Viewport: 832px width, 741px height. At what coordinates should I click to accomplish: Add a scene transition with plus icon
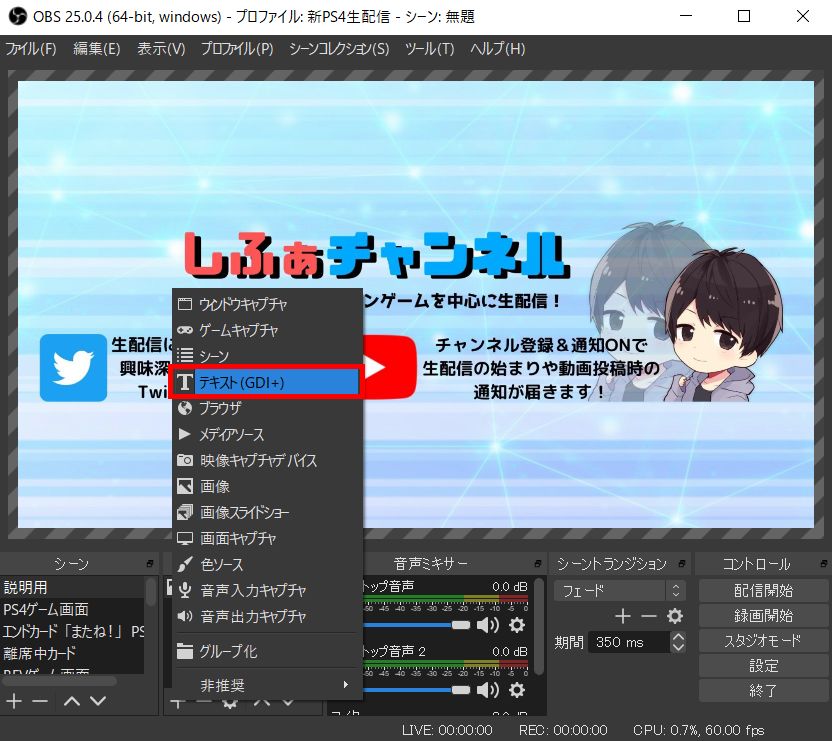pyautogui.click(x=622, y=616)
